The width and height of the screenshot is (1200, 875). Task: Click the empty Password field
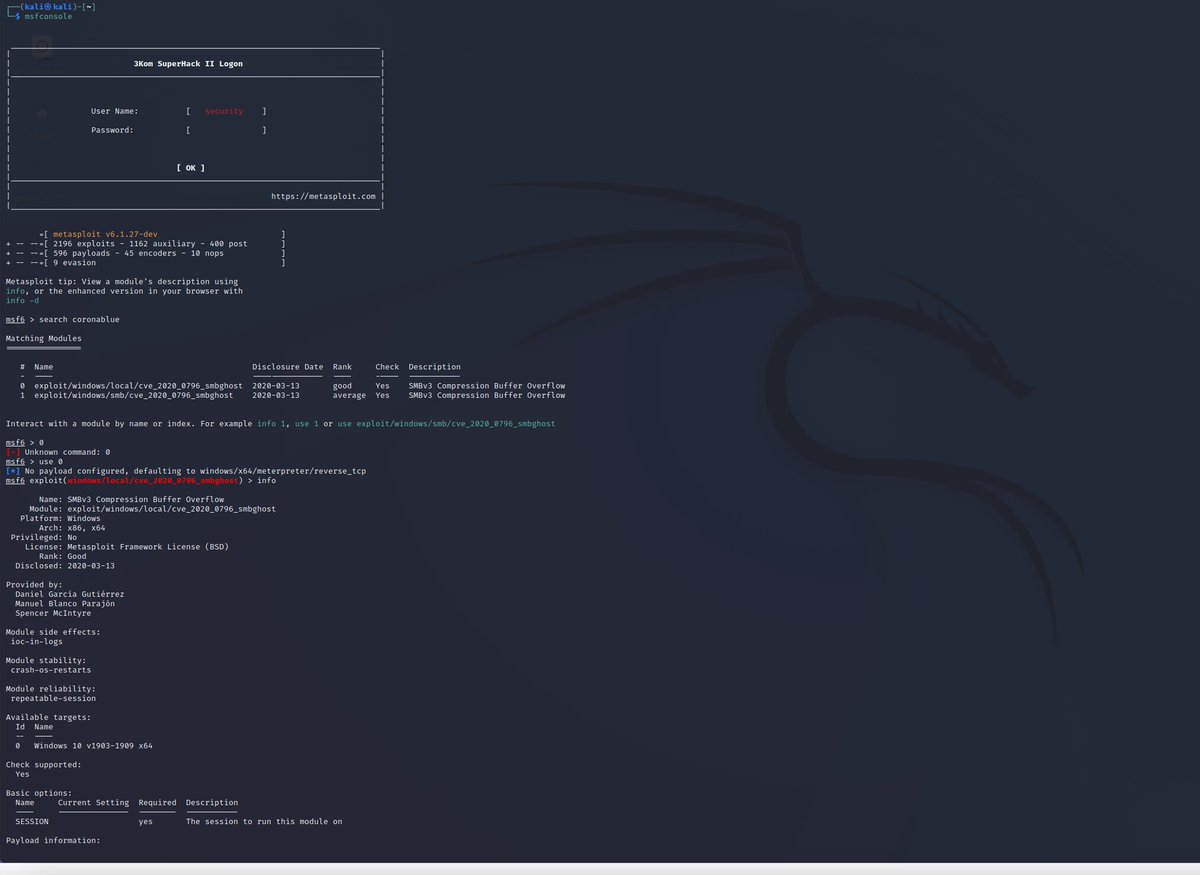click(225, 130)
